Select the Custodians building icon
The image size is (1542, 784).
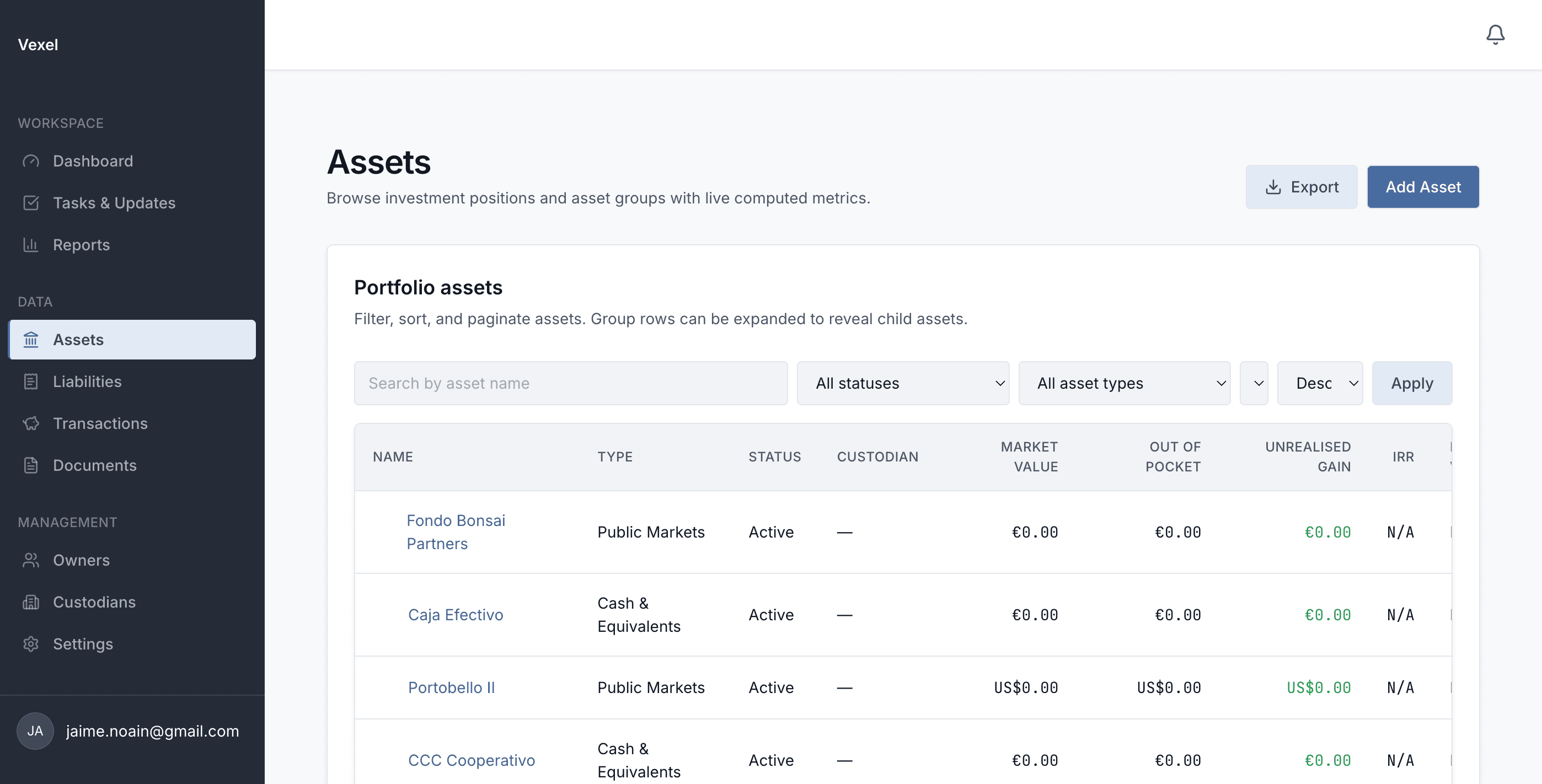coord(31,602)
